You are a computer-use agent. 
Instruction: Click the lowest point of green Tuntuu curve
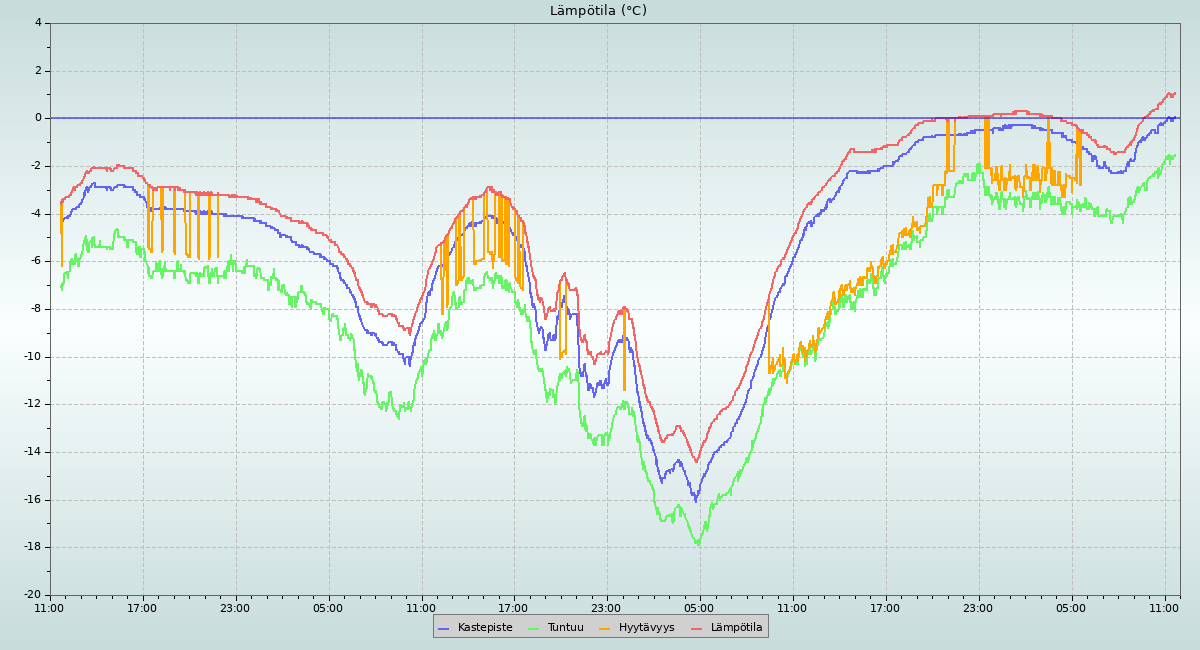point(698,544)
